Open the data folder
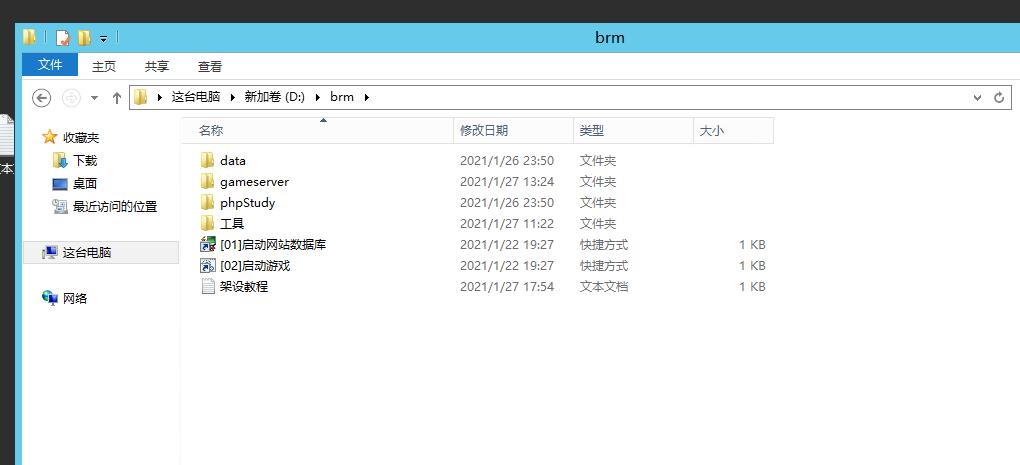 pyautogui.click(x=232, y=160)
